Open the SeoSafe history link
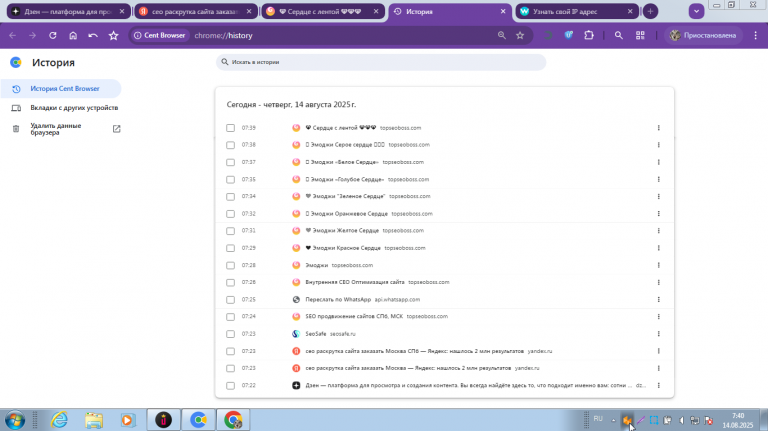 coord(315,334)
